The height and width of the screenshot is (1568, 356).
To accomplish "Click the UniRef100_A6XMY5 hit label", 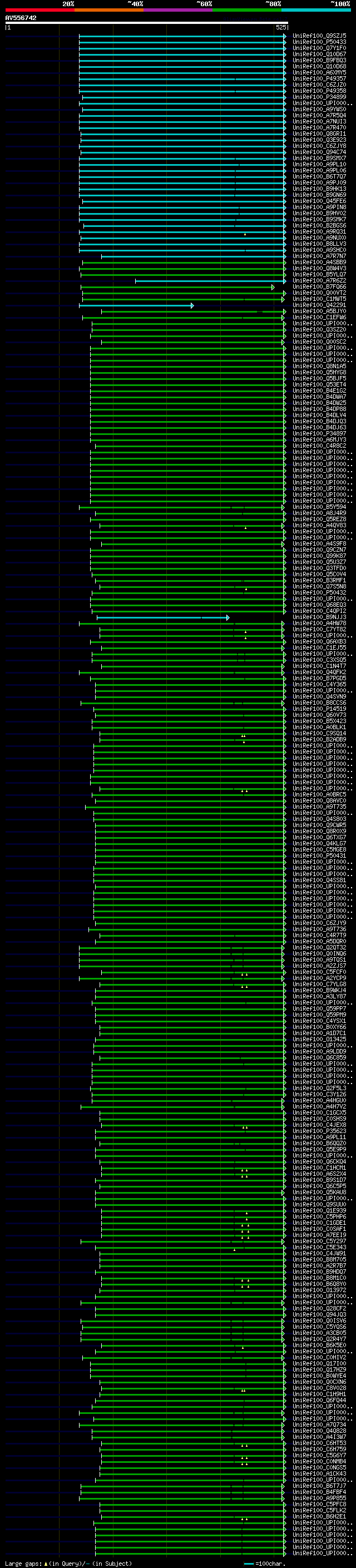I will [x=319, y=72].
